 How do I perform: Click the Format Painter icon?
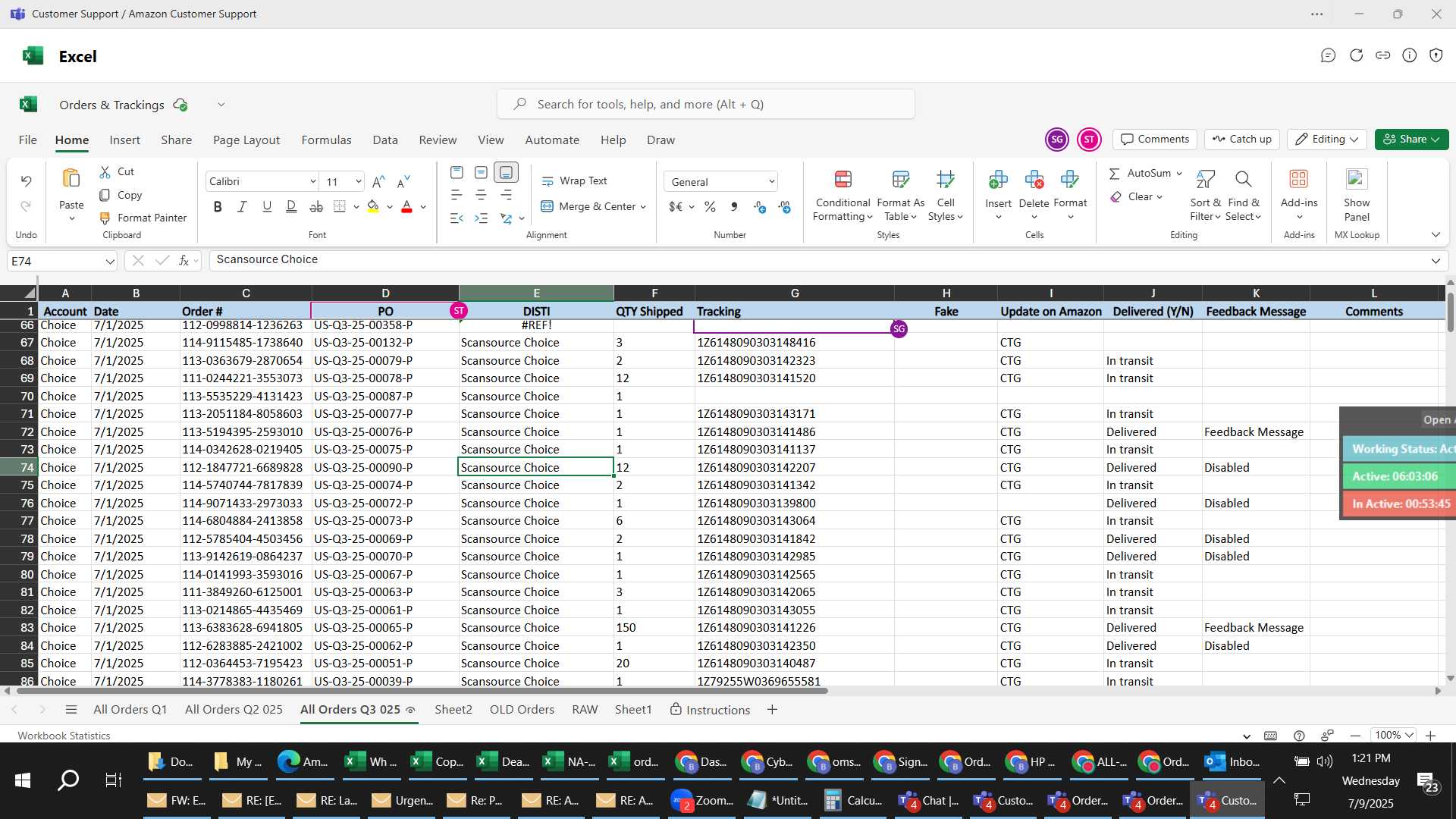105,218
